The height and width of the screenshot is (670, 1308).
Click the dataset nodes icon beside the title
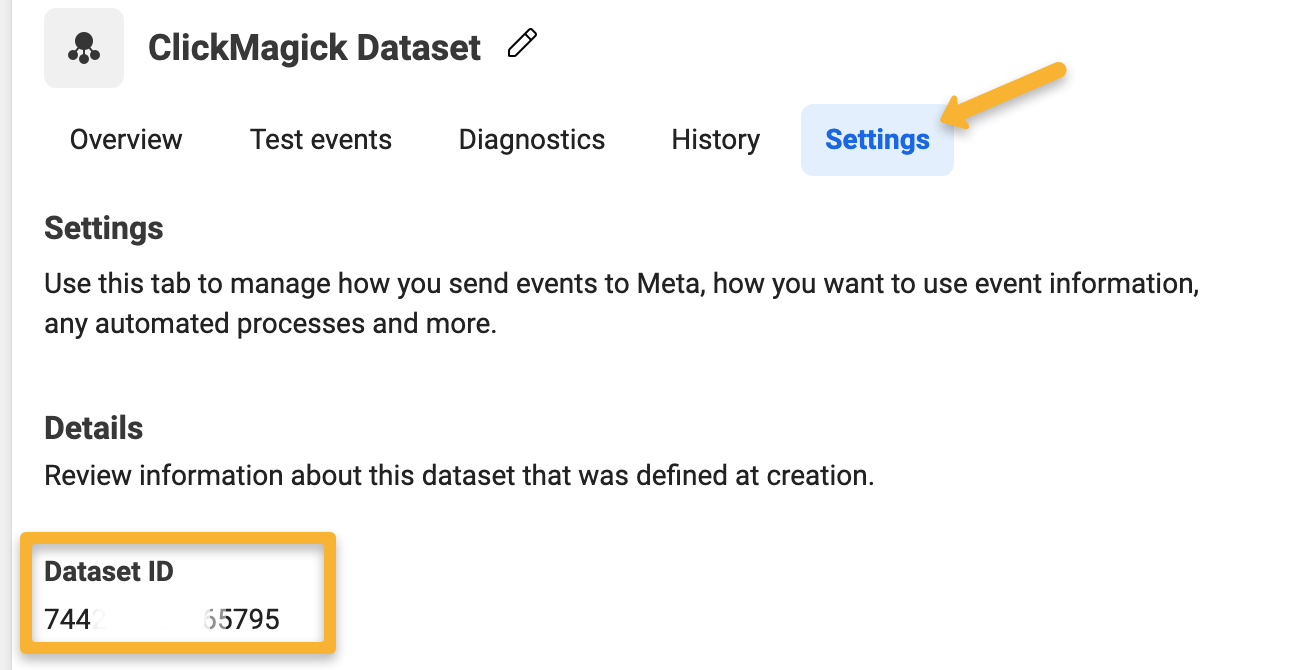(84, 48)
